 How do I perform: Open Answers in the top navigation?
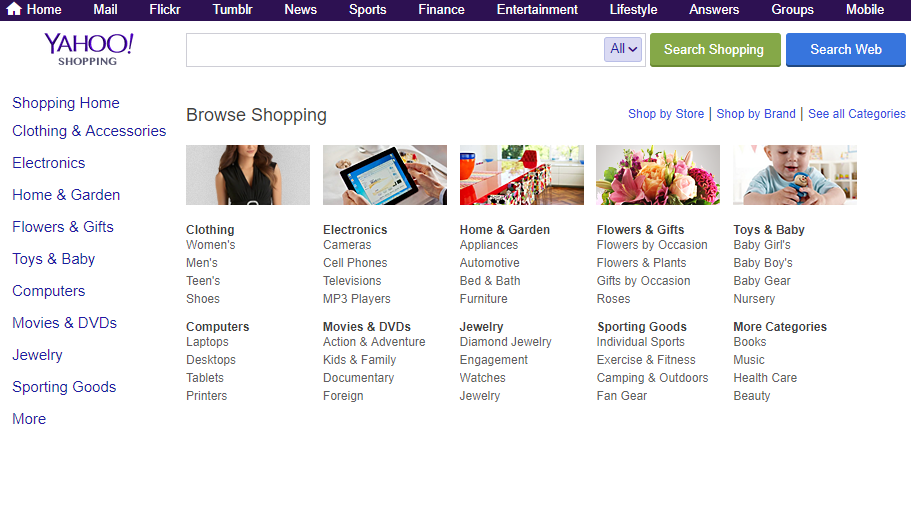714,9
